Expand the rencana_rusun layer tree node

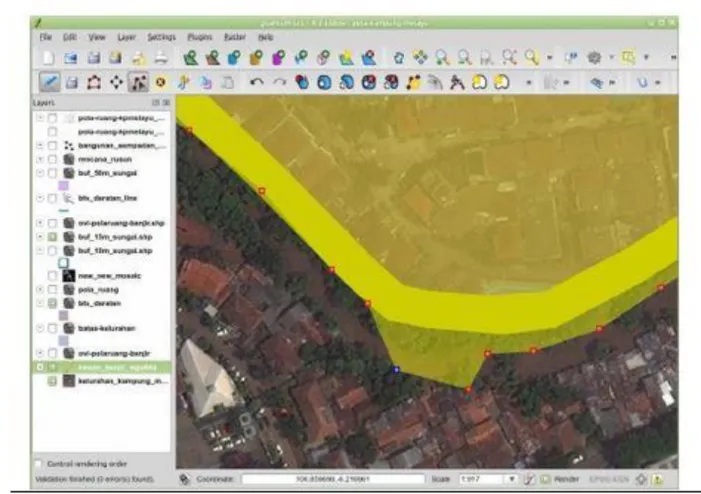[40, 159]
